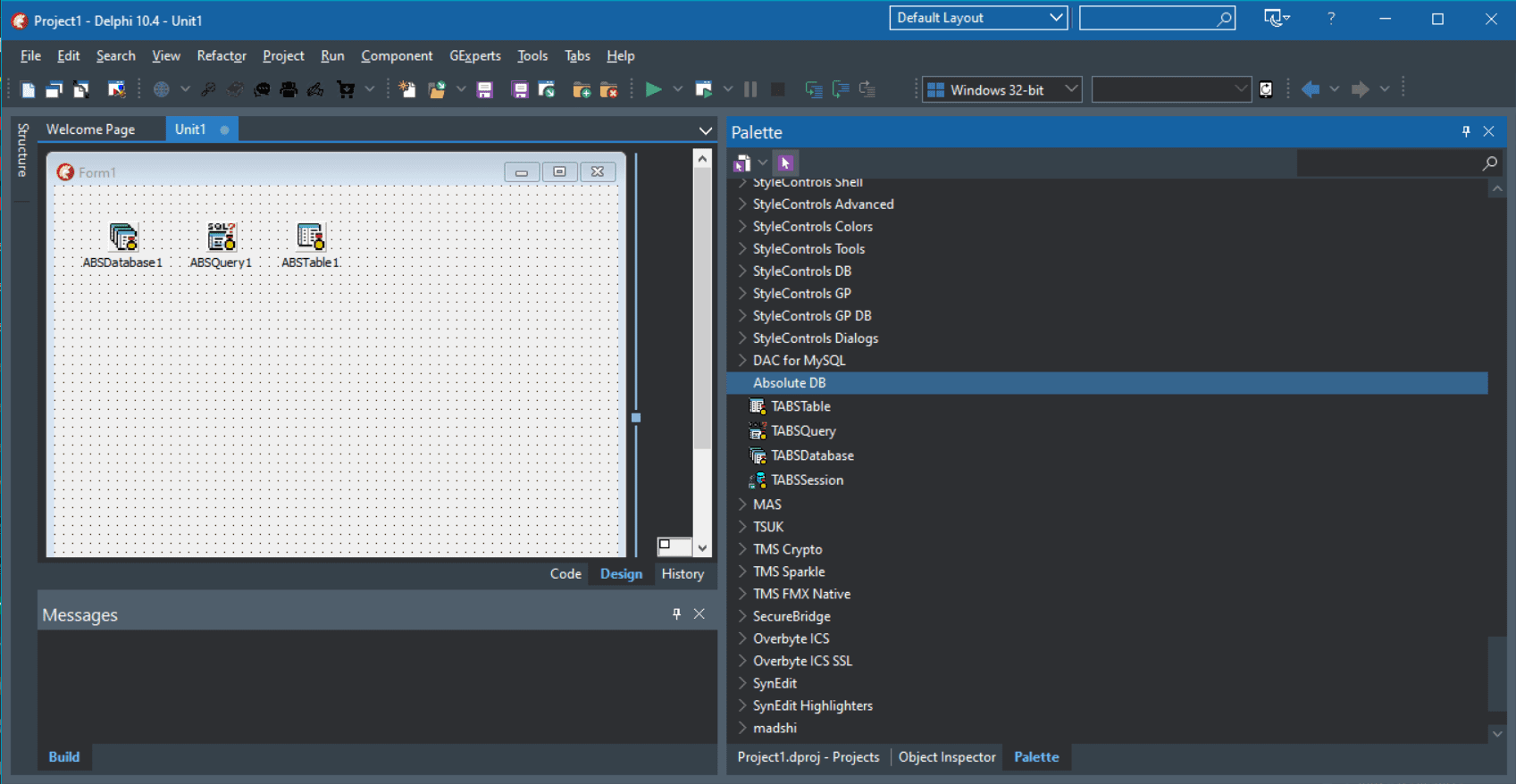The image size is (1516, 784).
Task: Expand the MAS palette category
Action: [742, 505]
